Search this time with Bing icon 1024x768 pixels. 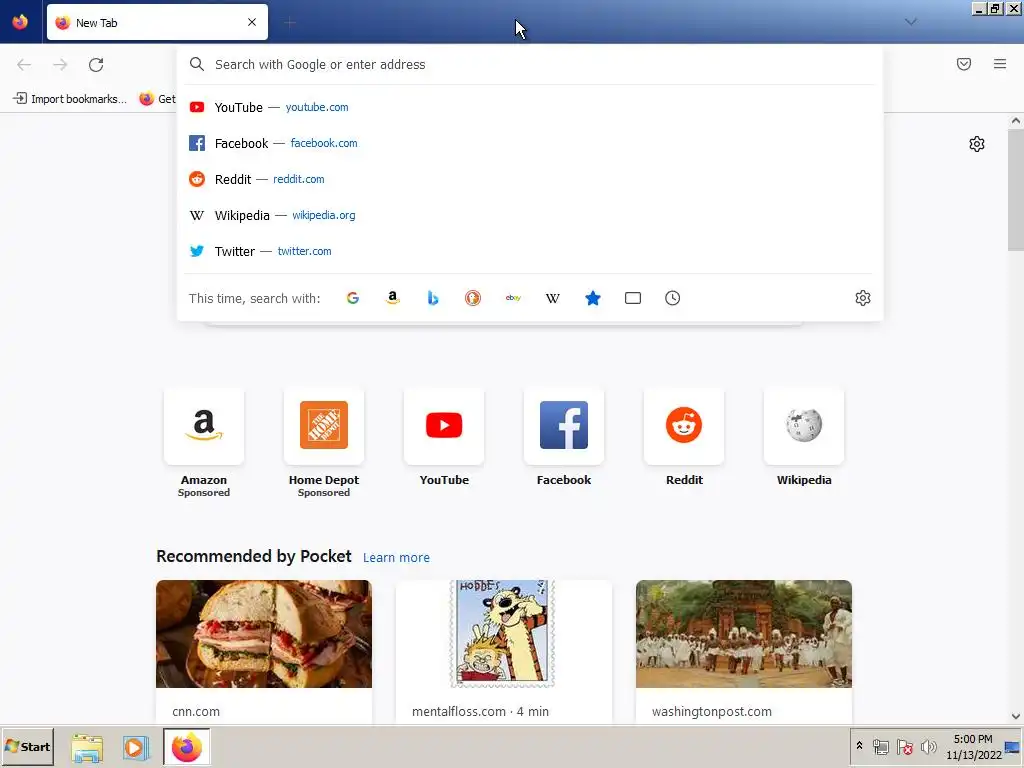tap(433, 298)
